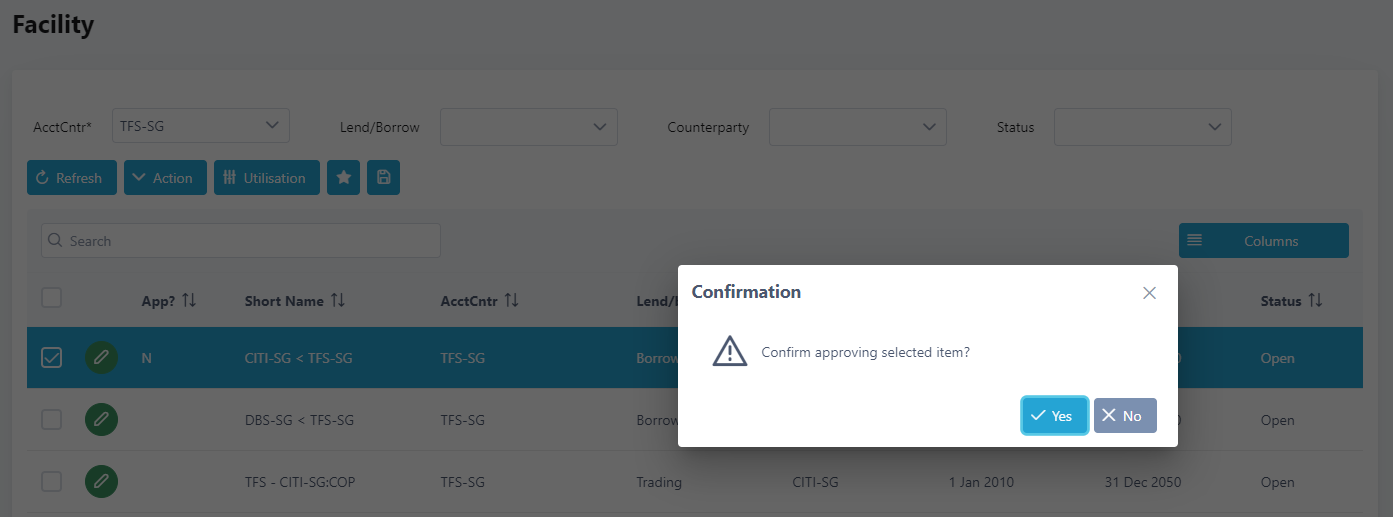Open the AcctCntr dropdown showing TFS-SG
The image size is (1393, 517).
pos(200,126)
